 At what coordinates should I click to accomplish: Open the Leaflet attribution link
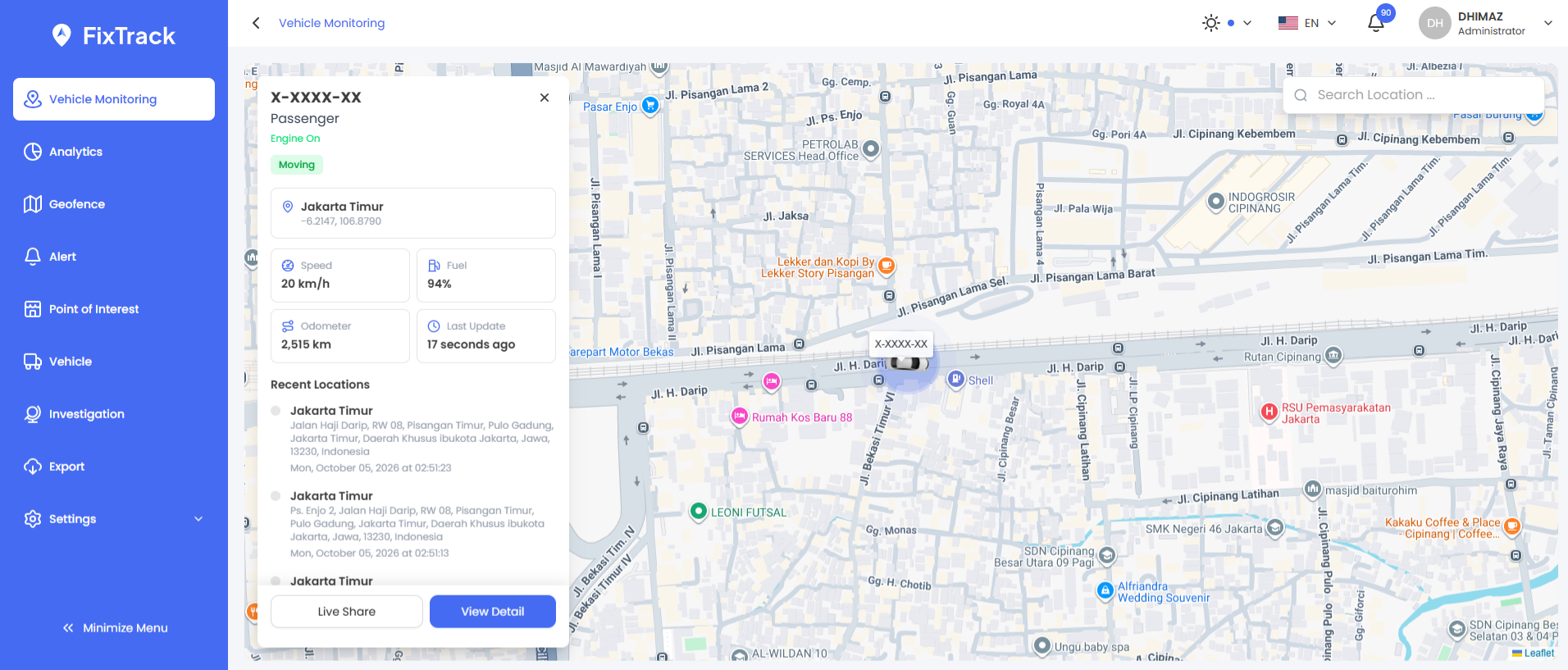pyautogui.click(x=1534, y=653)
